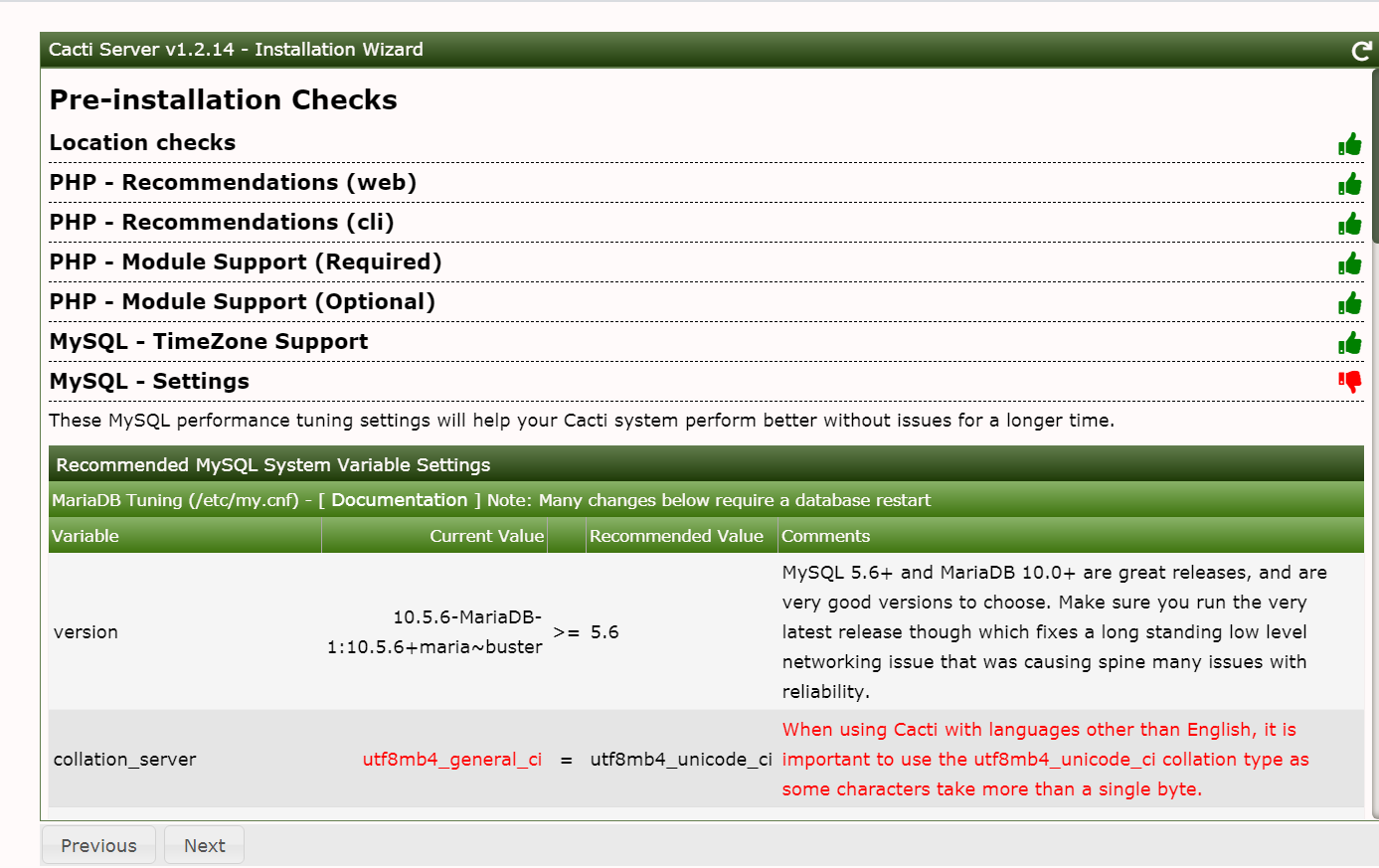
Task: Click thumbs-up icon for PHP Module Support (Required)
Action: coord(1350,263)
